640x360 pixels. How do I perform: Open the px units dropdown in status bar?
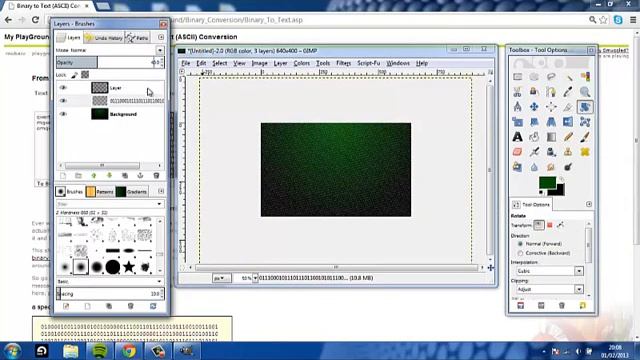(221, 278)
